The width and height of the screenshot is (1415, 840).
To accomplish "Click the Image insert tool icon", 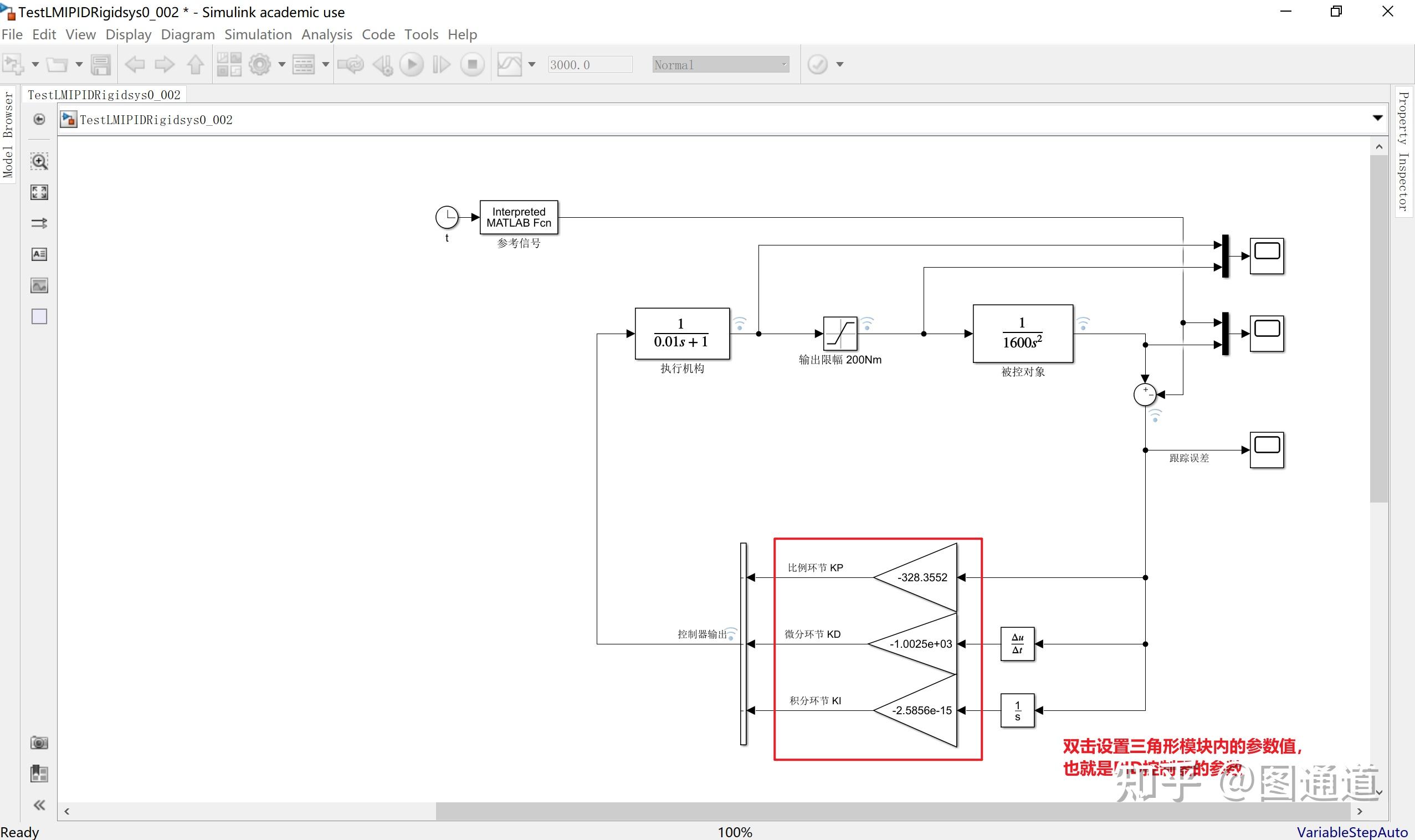I will pyautogui.click(x=39, y=286).
